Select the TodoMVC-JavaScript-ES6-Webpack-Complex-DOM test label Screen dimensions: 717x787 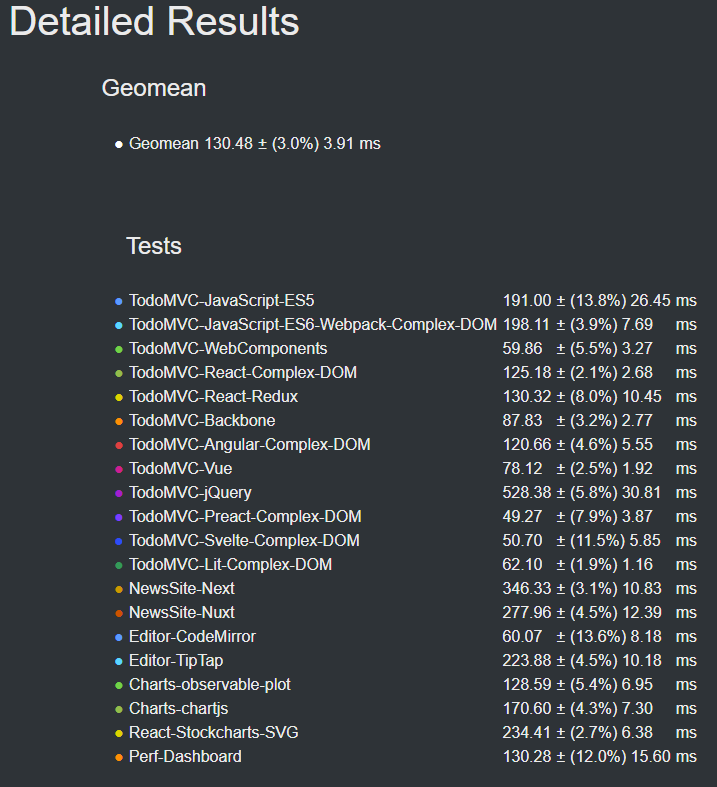click(x=312, y=325)
